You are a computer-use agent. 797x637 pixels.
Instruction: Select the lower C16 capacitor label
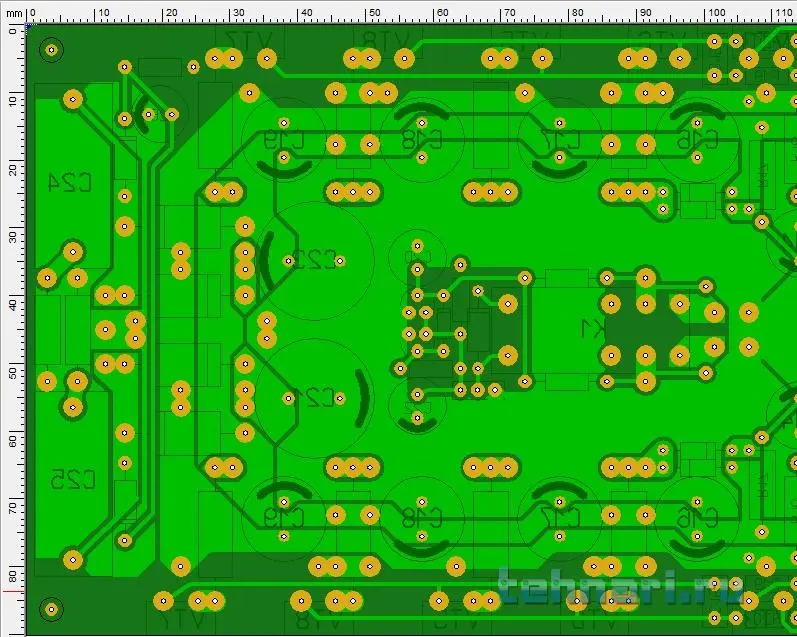coord(697,518)
